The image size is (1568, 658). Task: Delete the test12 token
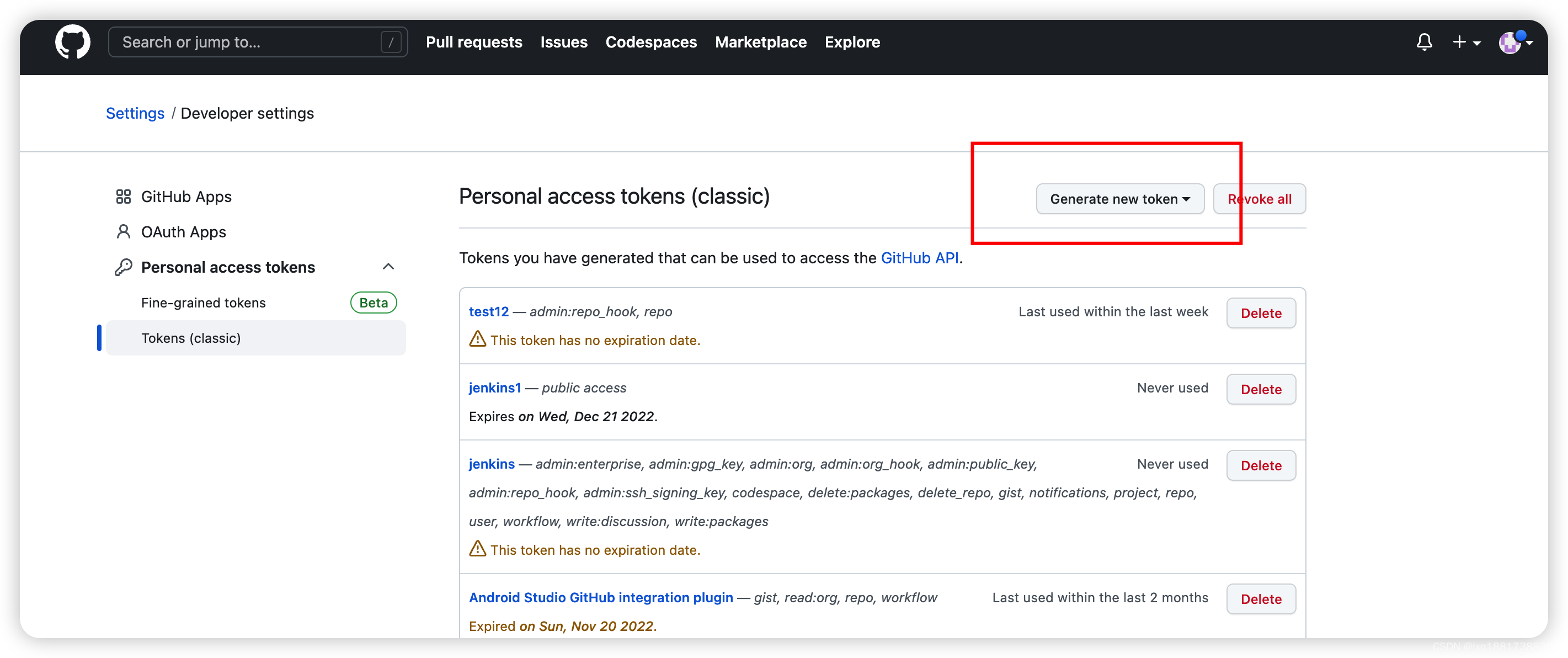tap(1261, 312)
